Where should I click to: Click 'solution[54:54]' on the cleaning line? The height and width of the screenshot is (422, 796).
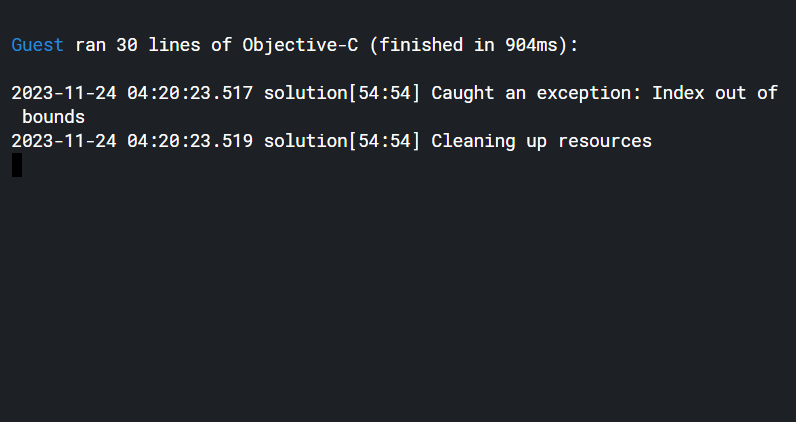click(342, 141)
